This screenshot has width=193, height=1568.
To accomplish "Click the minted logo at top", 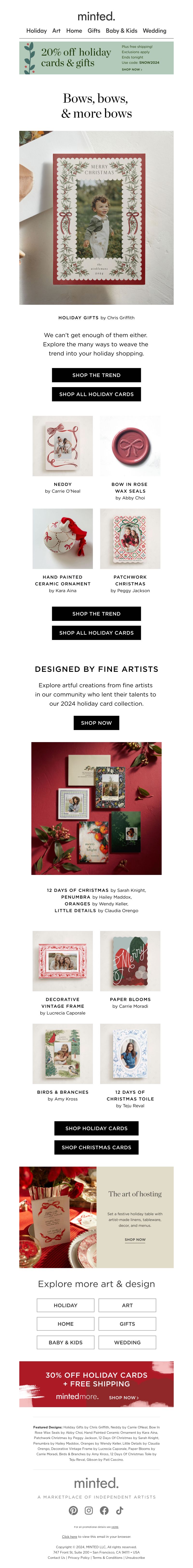I will [x=96, y=16].
